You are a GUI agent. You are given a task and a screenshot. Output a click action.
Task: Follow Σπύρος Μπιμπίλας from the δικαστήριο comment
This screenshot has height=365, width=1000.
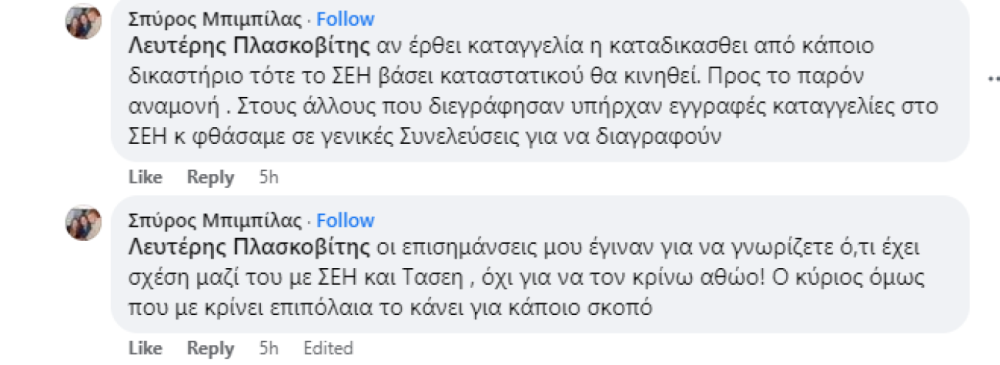tap(345, 20)
